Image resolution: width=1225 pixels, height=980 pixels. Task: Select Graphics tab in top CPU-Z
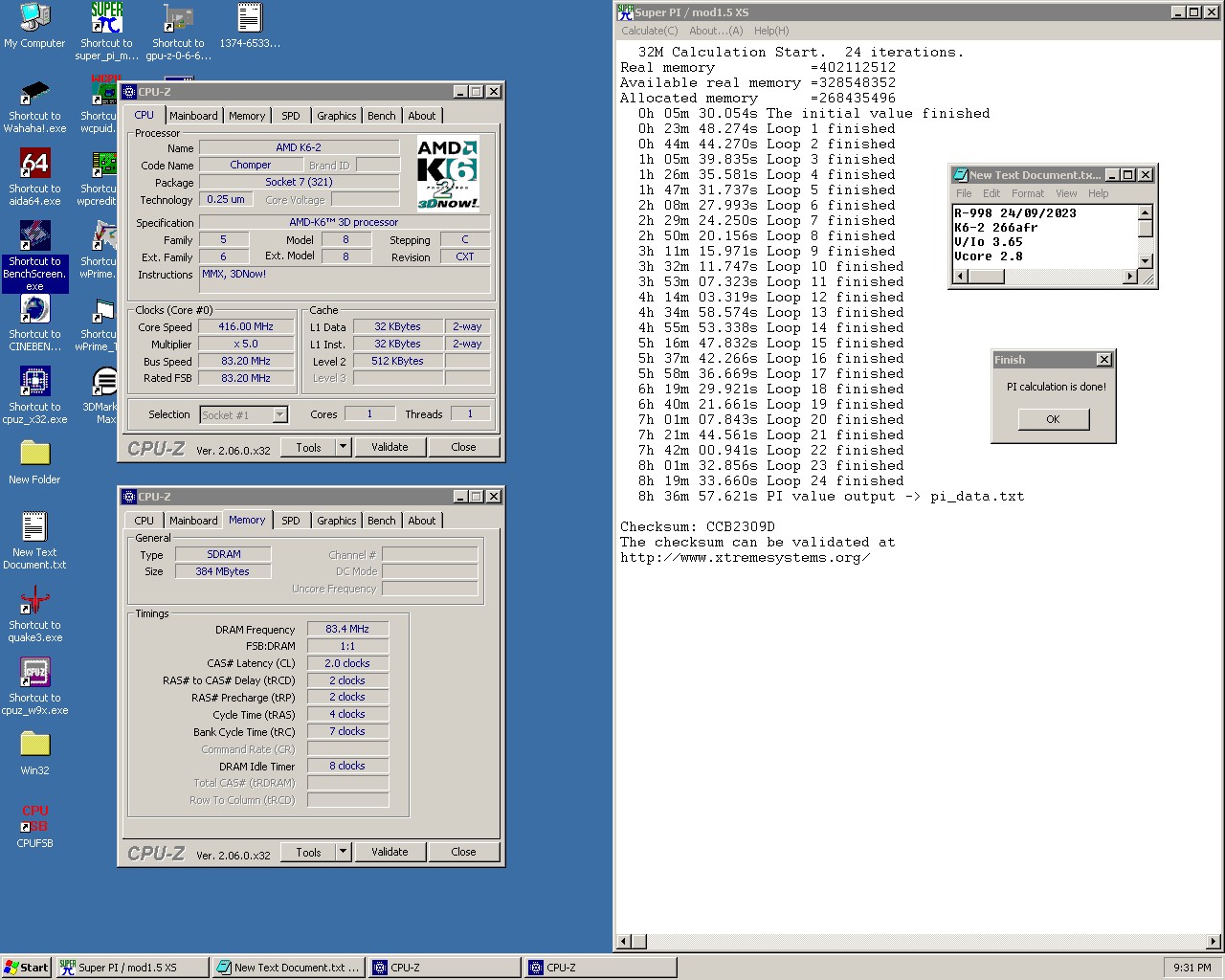click(x=337, y=116)
